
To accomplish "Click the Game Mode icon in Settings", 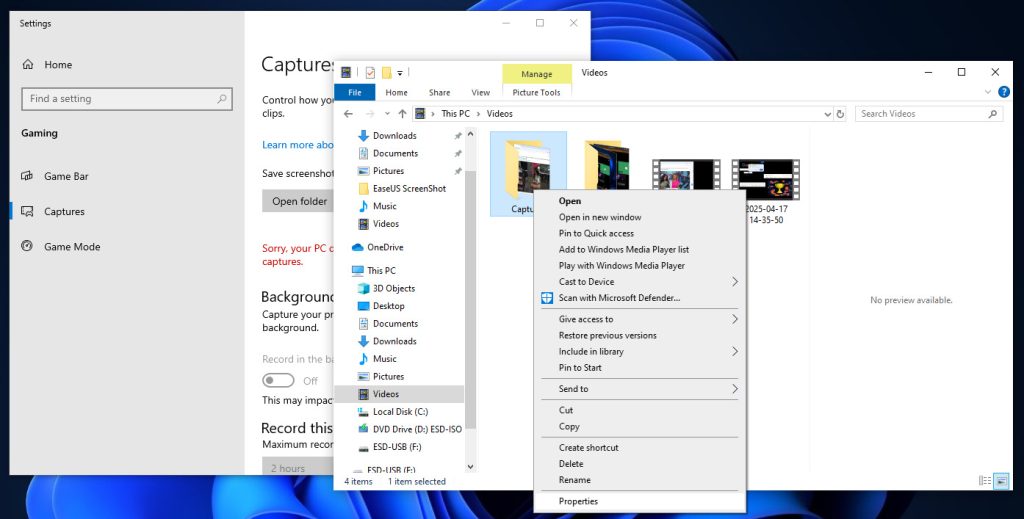I will [27, 247].
